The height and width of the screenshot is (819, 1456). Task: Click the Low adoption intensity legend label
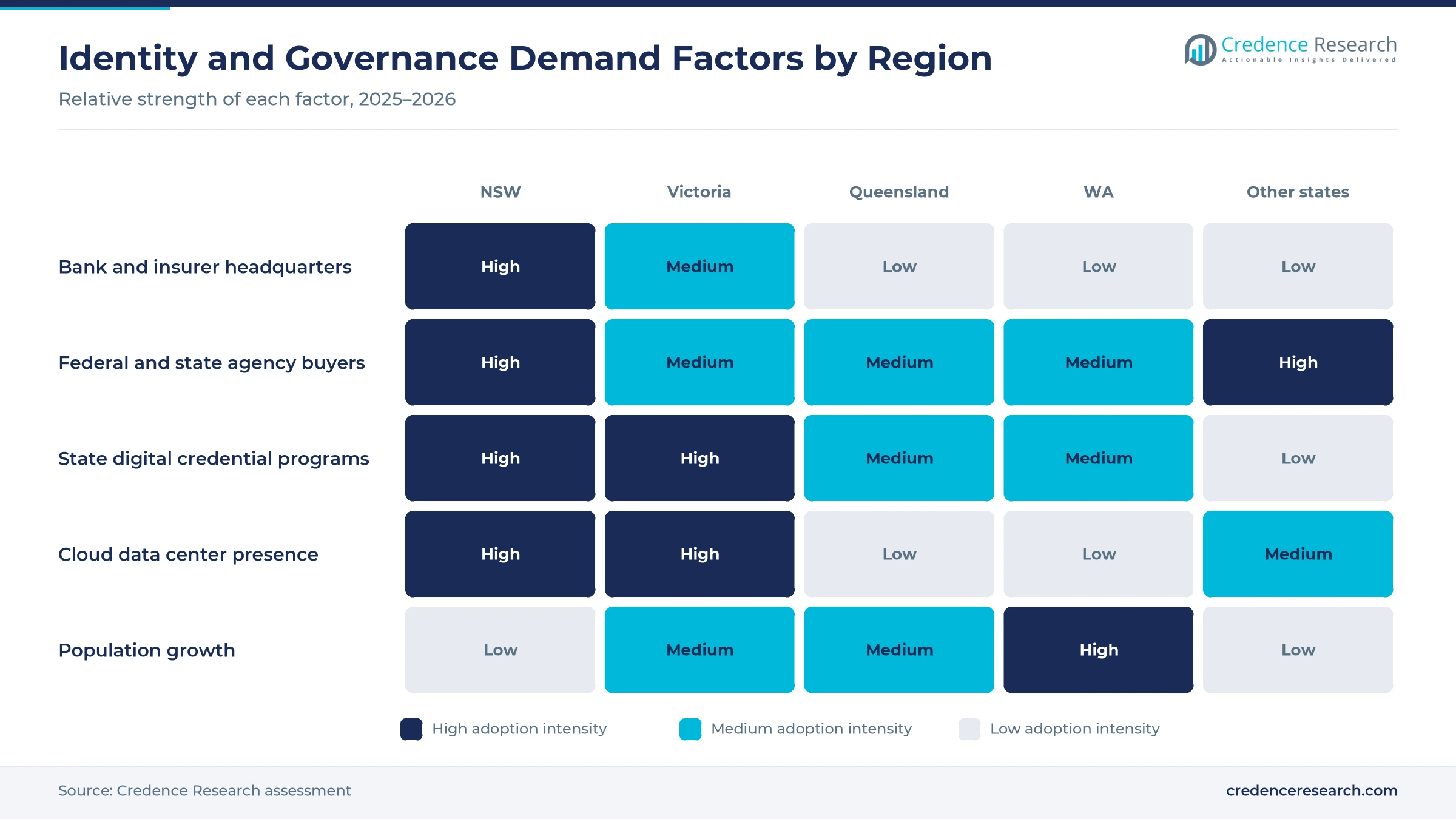coord(1074,729)
